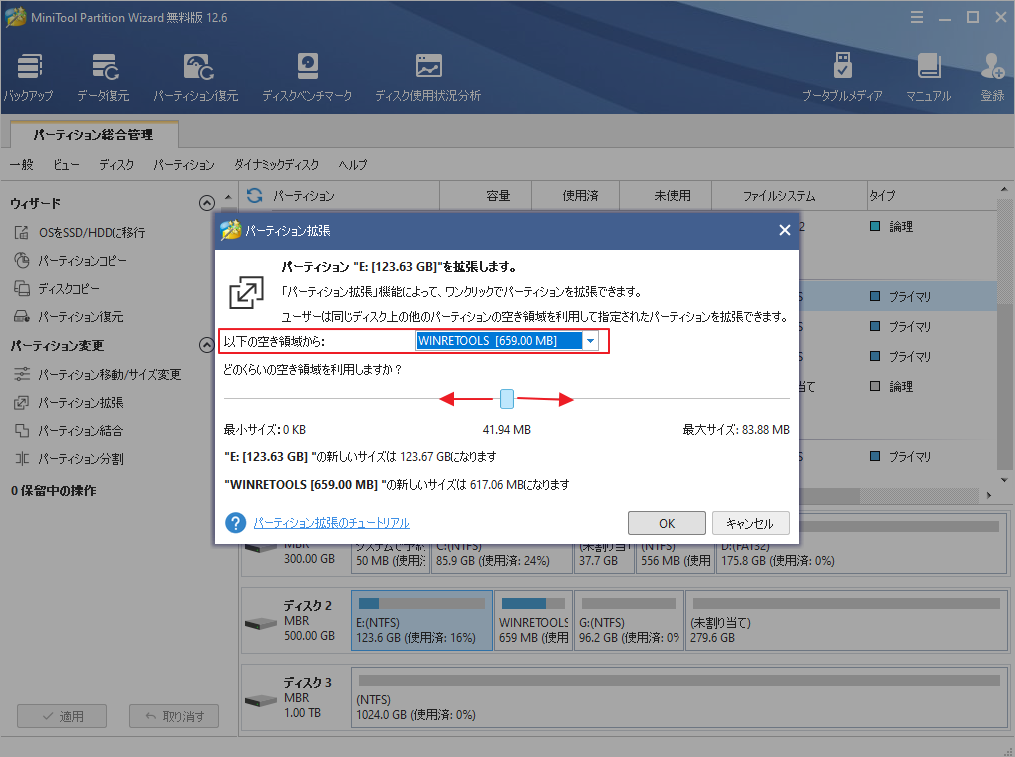Click the 最大サイズ: 83.88 MB label

pos(736,429)
